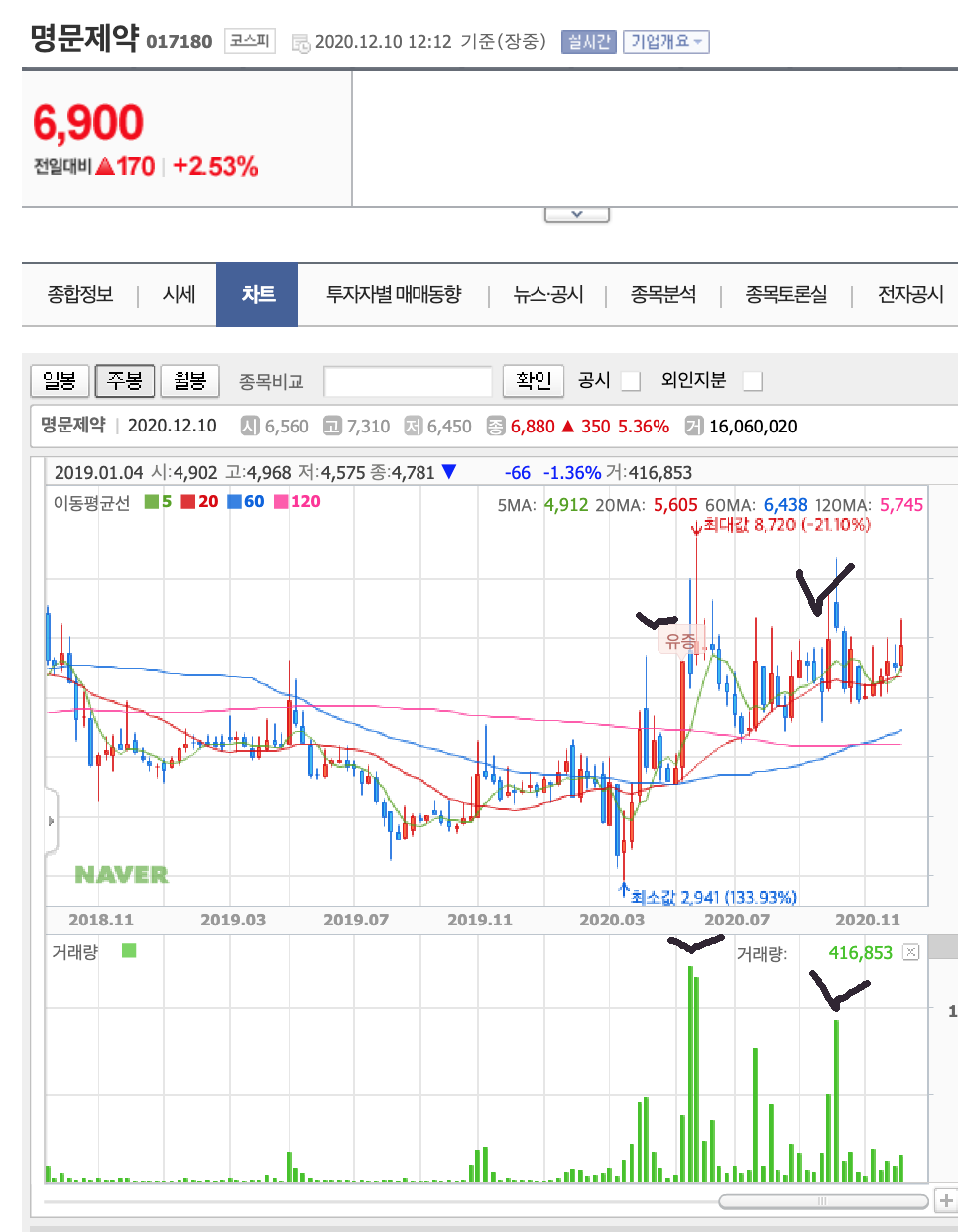Click the 최소값 2,941 label
Screen dimensions: 958x1232
pos(714,897)
